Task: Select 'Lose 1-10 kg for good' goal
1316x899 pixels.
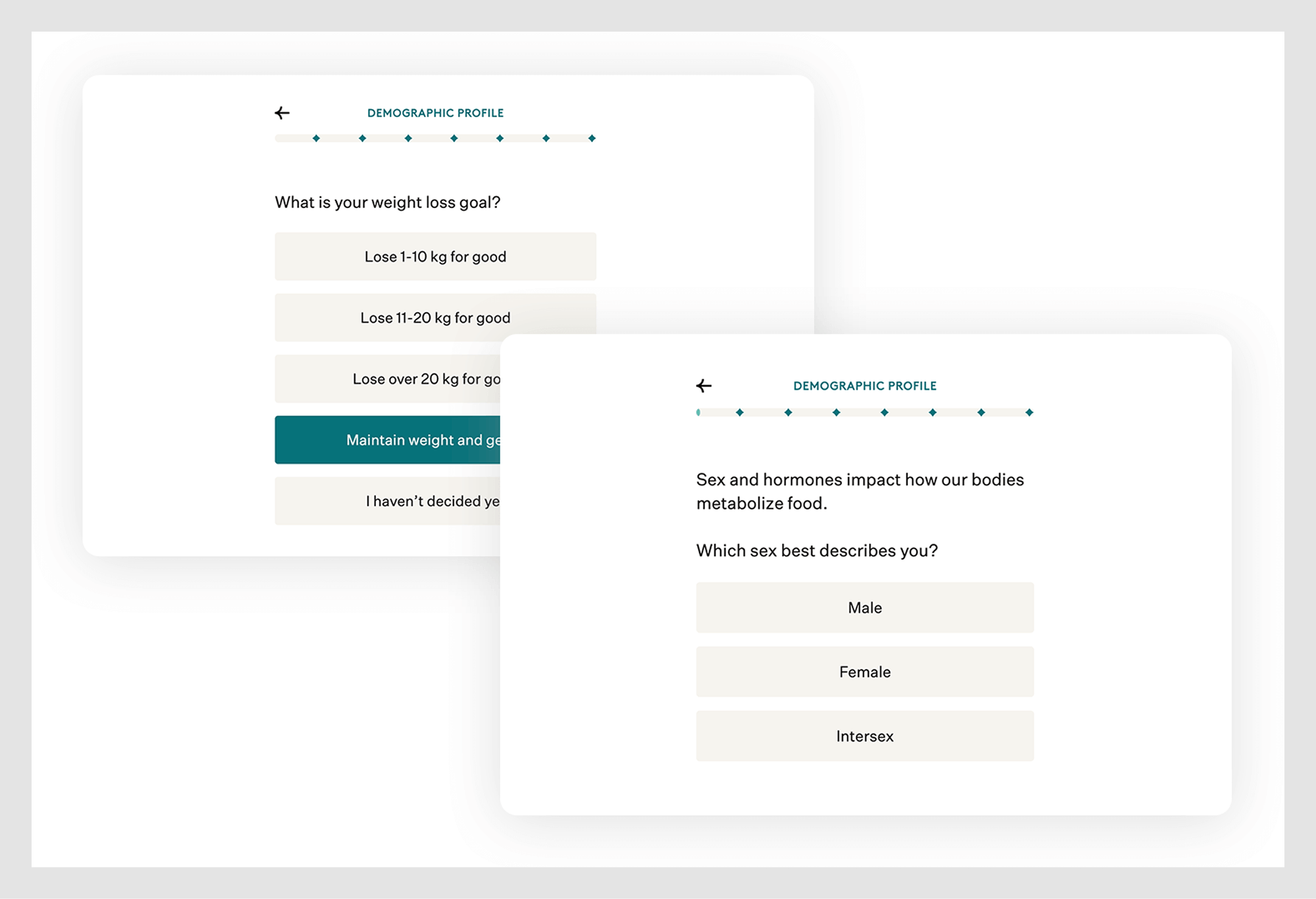Action: [x=434, y=257]
